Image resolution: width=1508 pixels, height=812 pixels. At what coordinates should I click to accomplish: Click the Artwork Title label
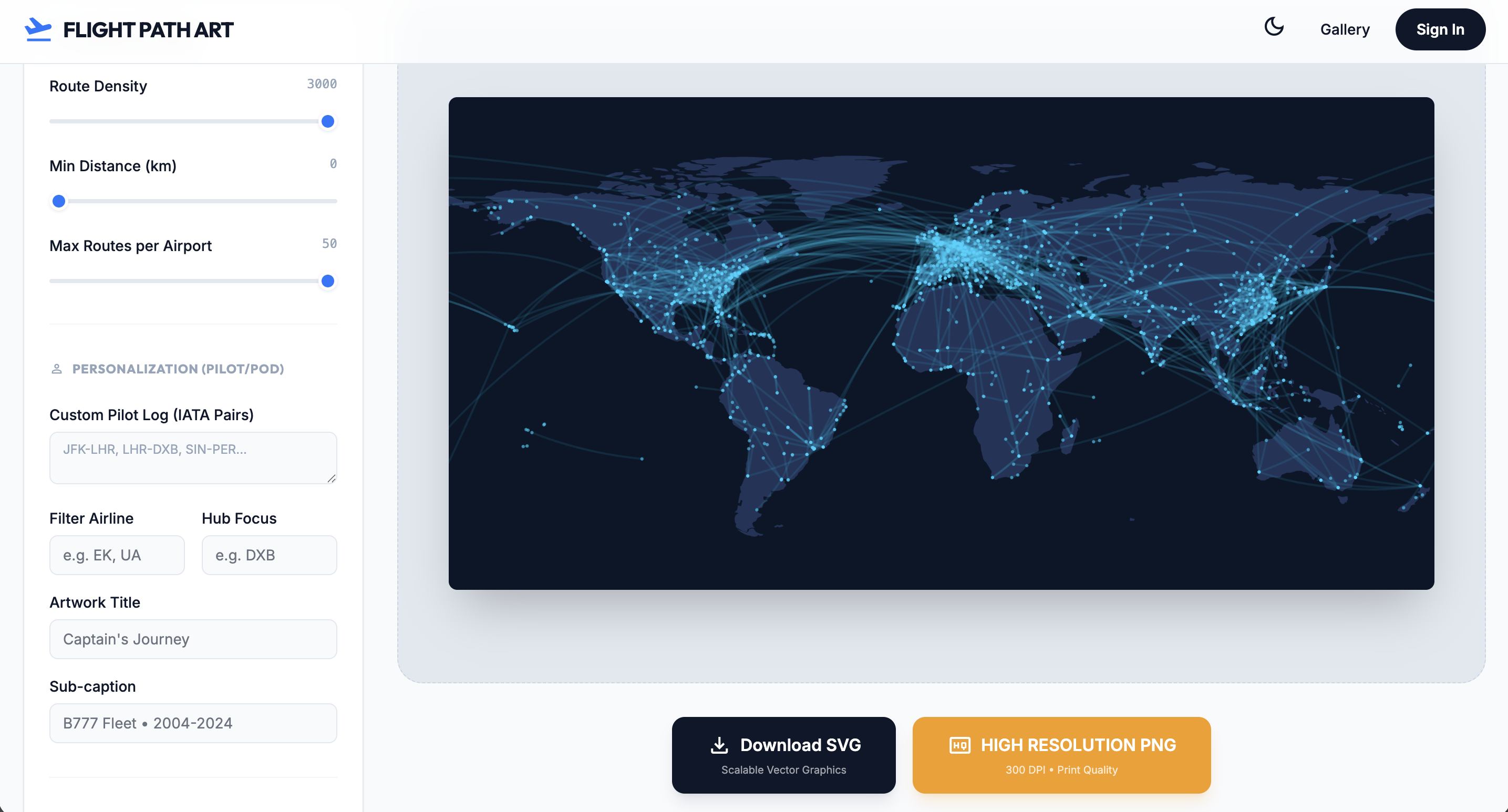click(x=95, y=602)
